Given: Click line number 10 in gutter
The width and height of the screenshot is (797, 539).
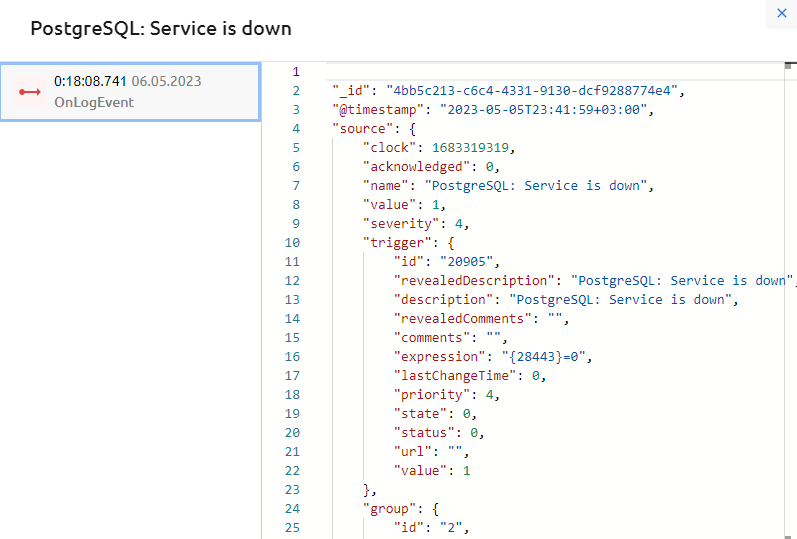Looking at the screenshot, I should pos(292,243).
